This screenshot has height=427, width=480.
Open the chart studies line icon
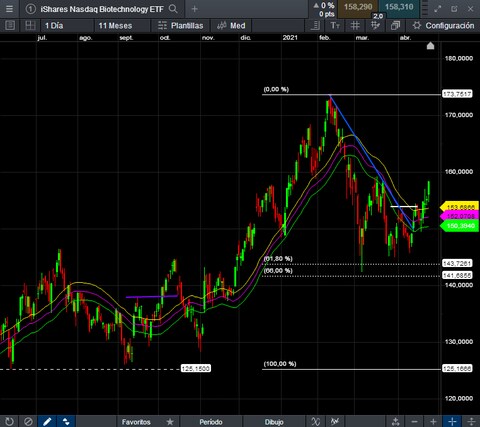click(x=334, y=422)
